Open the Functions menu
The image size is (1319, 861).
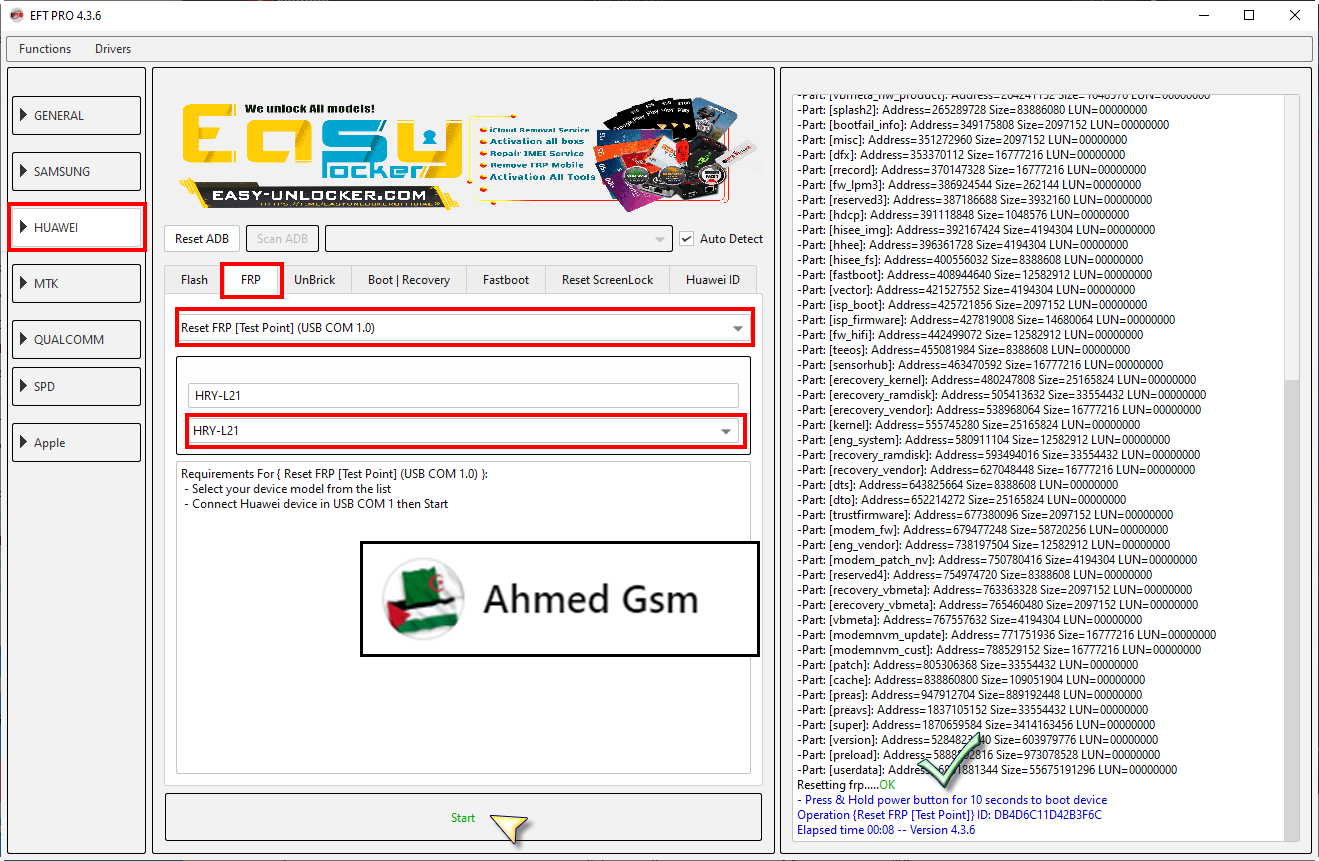coord(45,48)
